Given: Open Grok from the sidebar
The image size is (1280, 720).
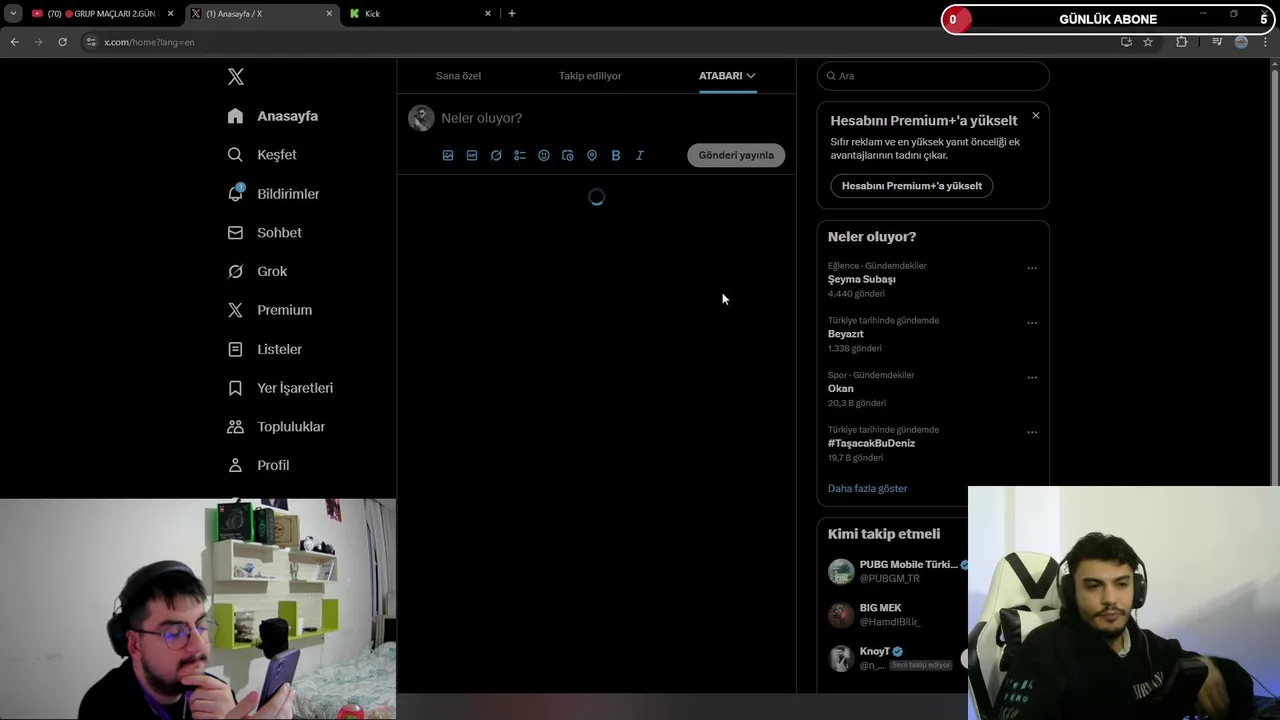Looking at the screenshot, I should pos(257,271).
